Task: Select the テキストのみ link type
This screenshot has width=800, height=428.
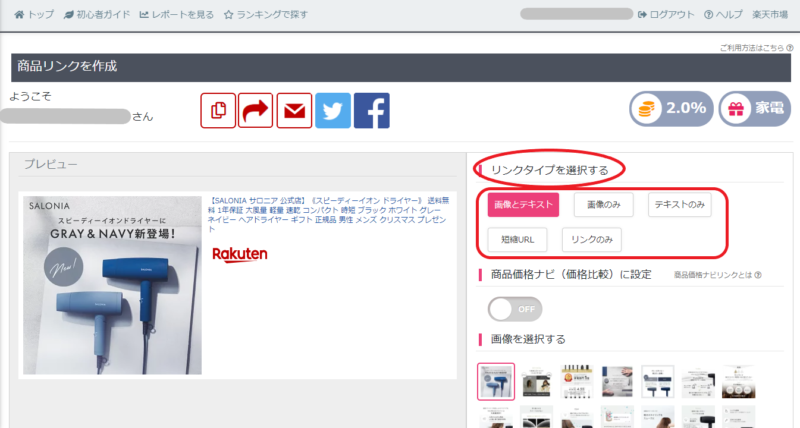Action: [x=680, y=205]
